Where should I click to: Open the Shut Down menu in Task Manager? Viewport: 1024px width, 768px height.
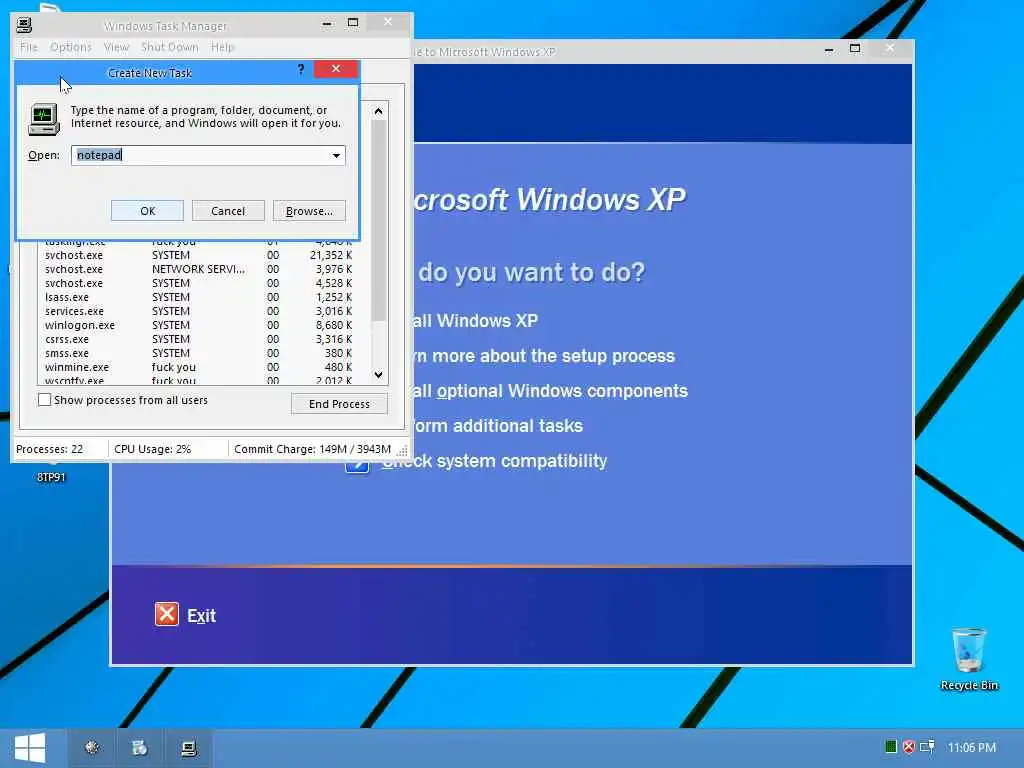pos(169,47)
